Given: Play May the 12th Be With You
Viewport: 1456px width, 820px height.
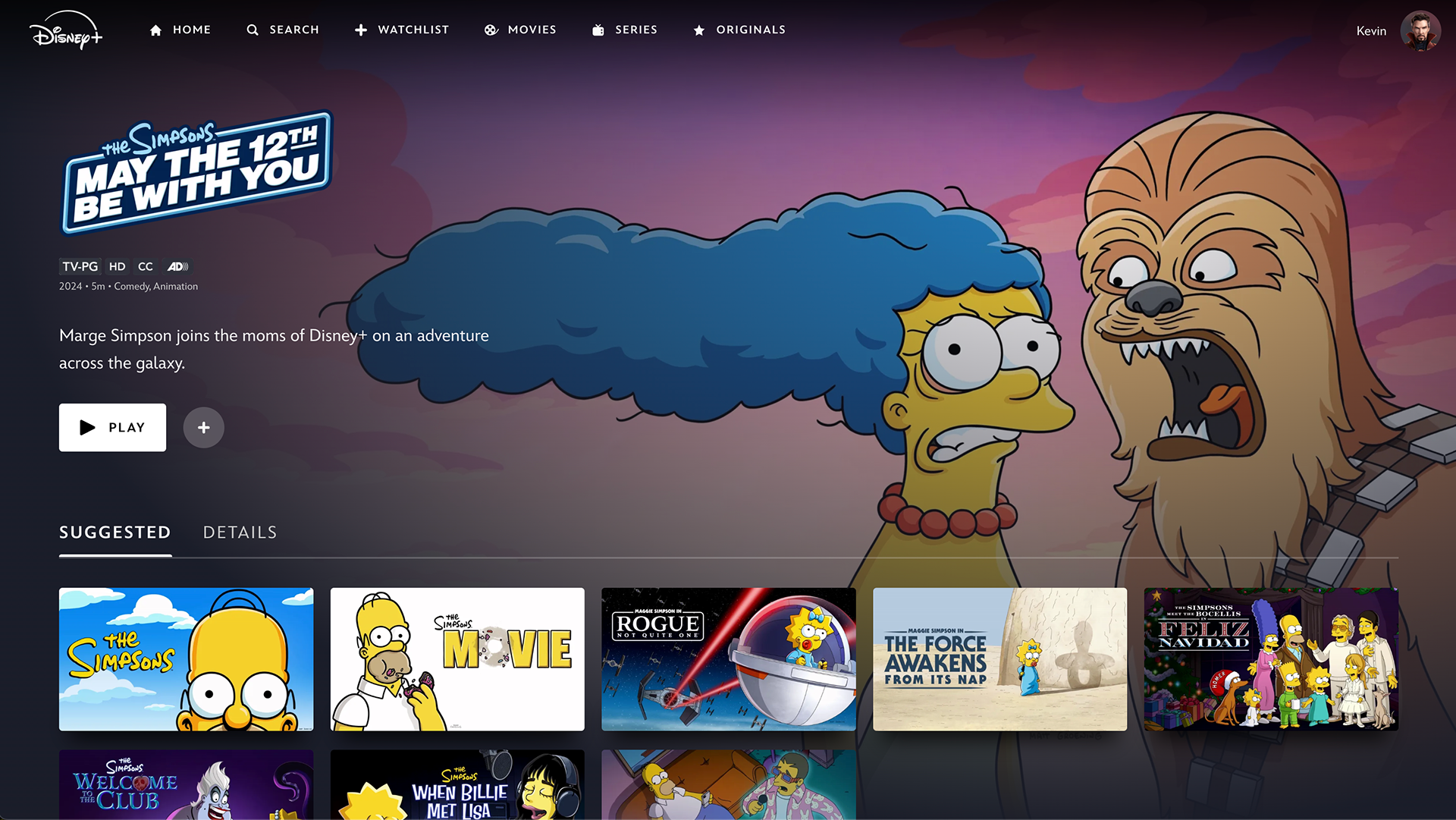Looking at the screenshot, I should 112,428.
